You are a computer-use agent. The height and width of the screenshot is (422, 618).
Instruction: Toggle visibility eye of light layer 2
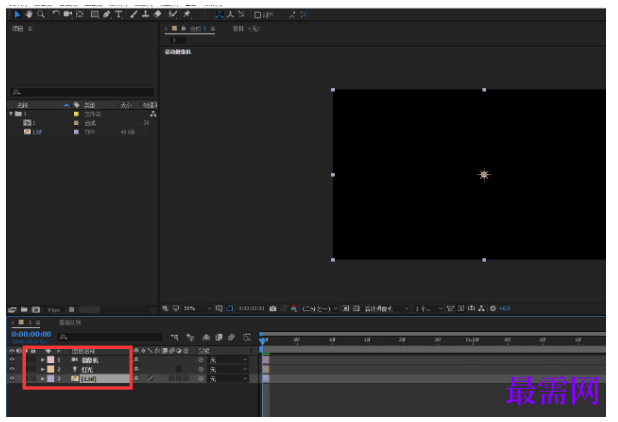(12, 369)
